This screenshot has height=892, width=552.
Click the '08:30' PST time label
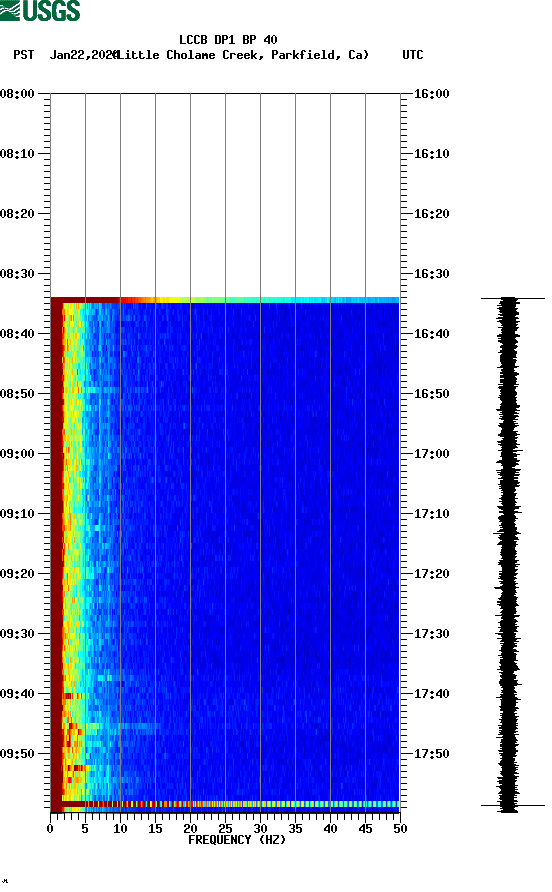click(x=17, y=274)
